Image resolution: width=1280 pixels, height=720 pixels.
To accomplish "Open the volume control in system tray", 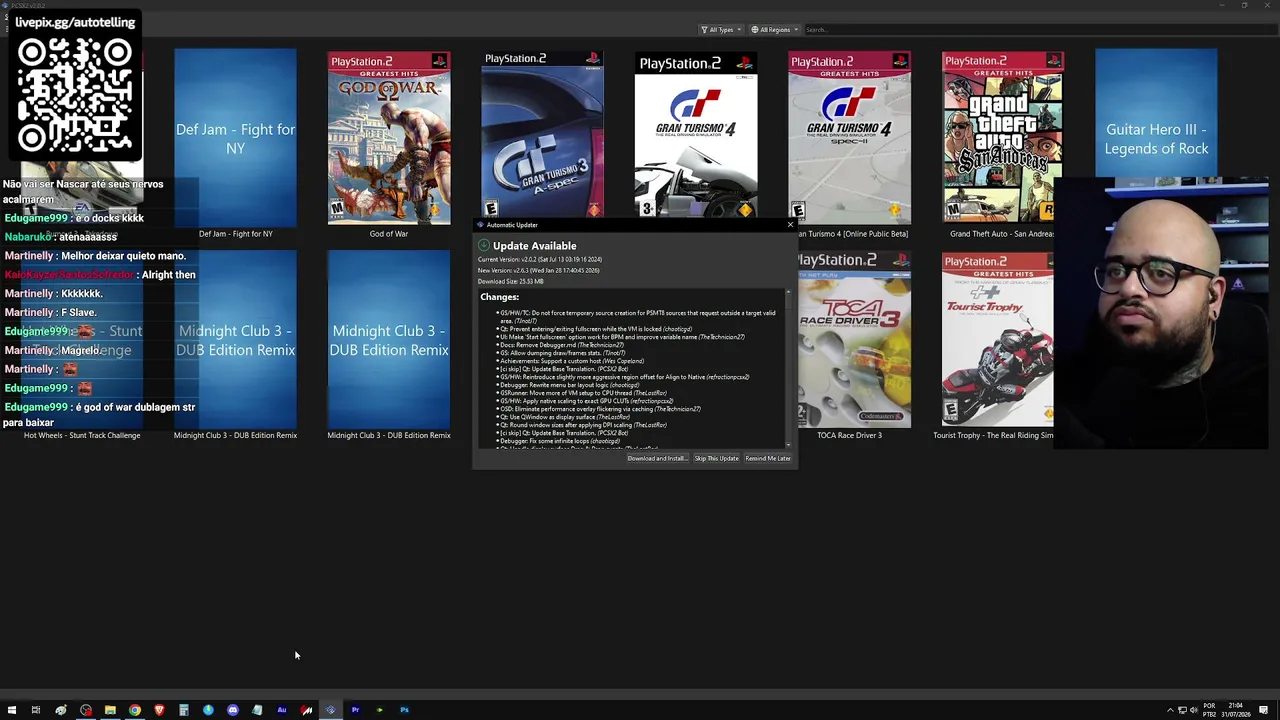I will [x=1195, y=710].
